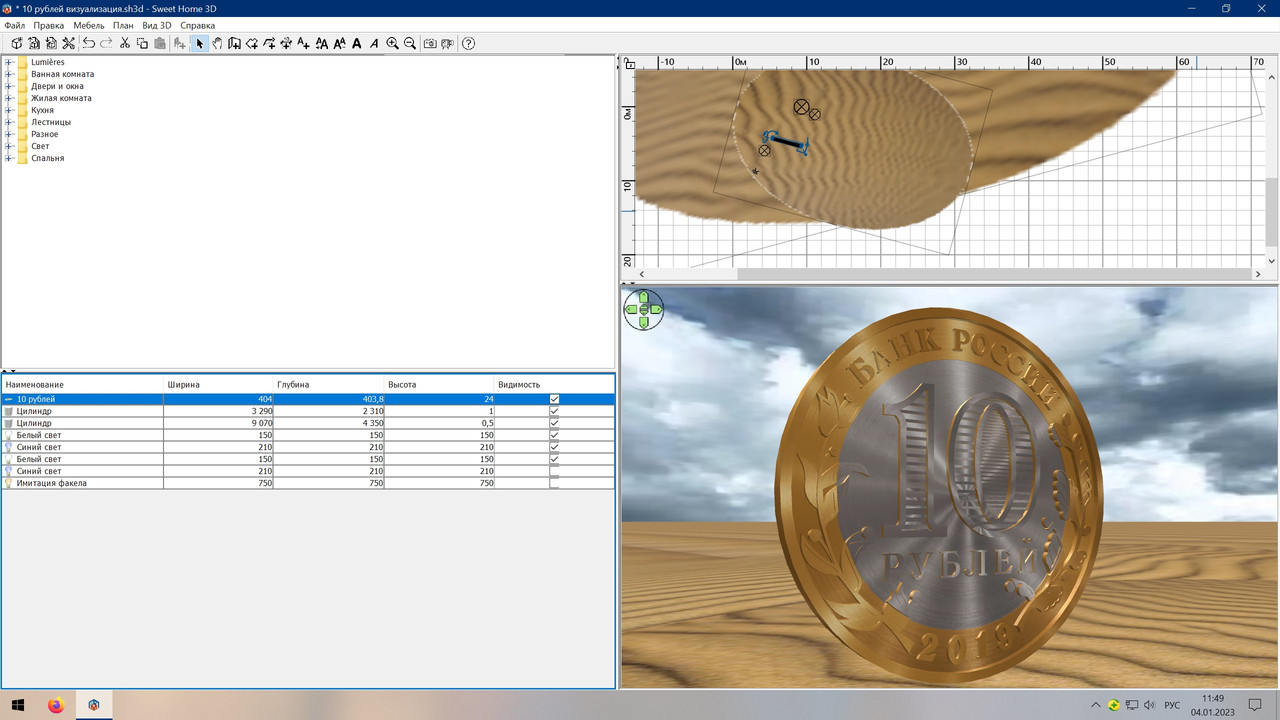Screen dimensions: 1280x720
Task: Expand the Lumières catalog folder
Action: coord(9,62)
